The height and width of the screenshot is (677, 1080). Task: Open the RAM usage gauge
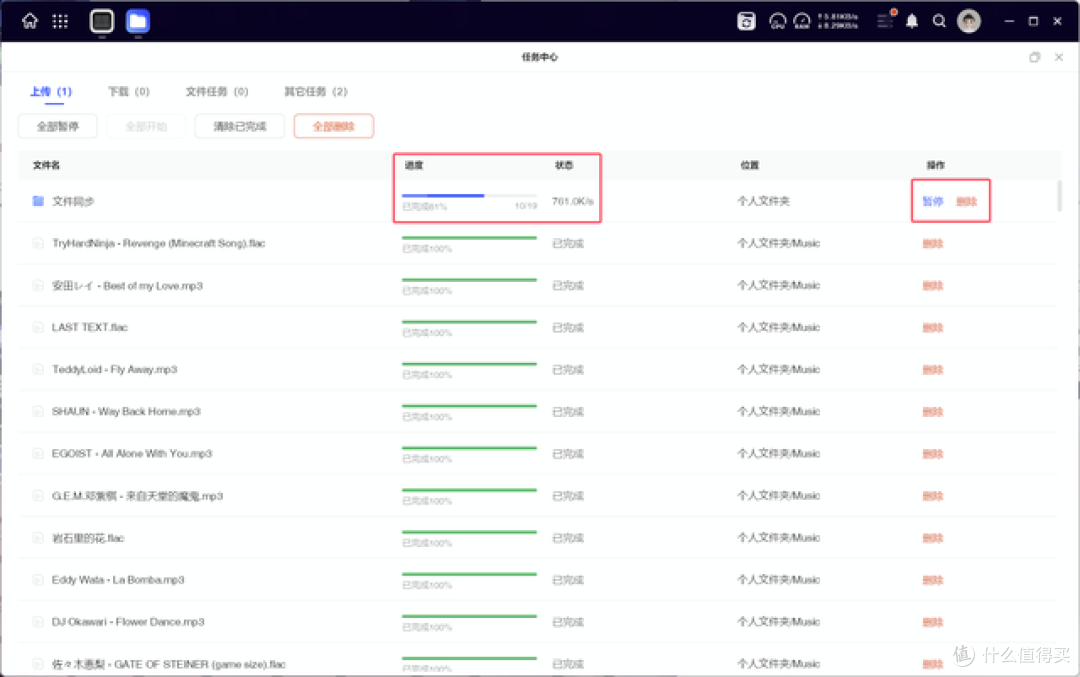point(802,21)
